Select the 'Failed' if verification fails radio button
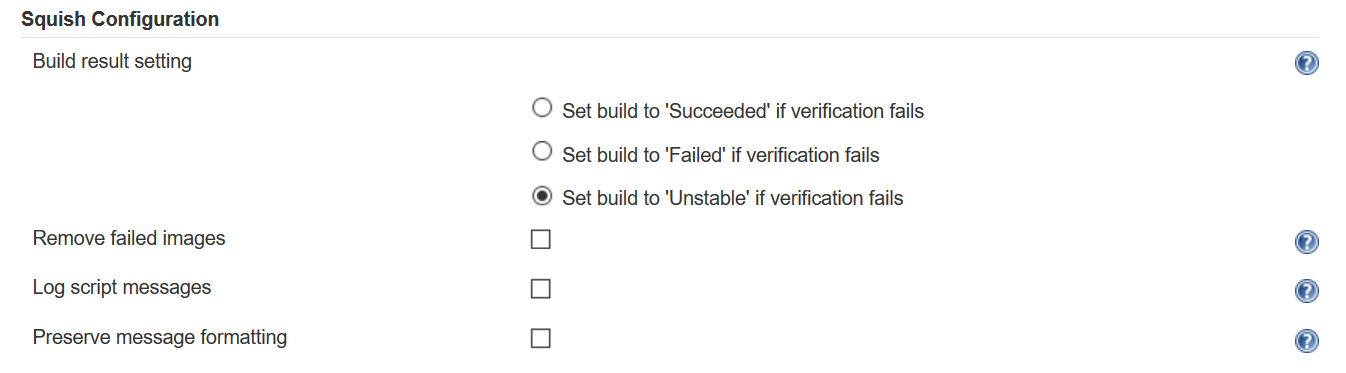Viewport: 1346px width, 373px height. (541, 151)
